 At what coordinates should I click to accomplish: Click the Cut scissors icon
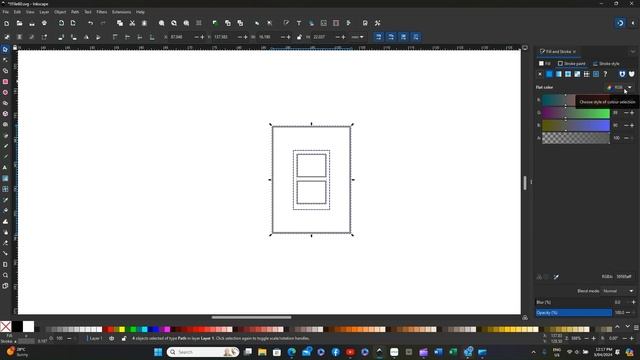(x=132, y=23)
